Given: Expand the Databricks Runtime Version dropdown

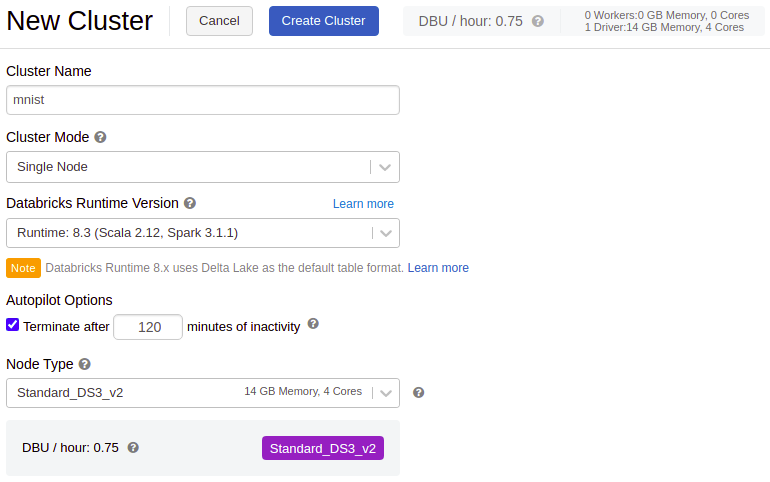Looking at the screenshot, I should (x=203, y=233).
